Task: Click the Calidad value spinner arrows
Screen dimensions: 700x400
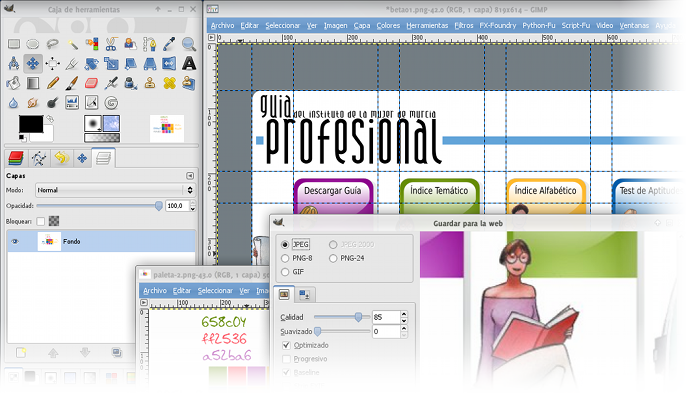Action: 404,317
